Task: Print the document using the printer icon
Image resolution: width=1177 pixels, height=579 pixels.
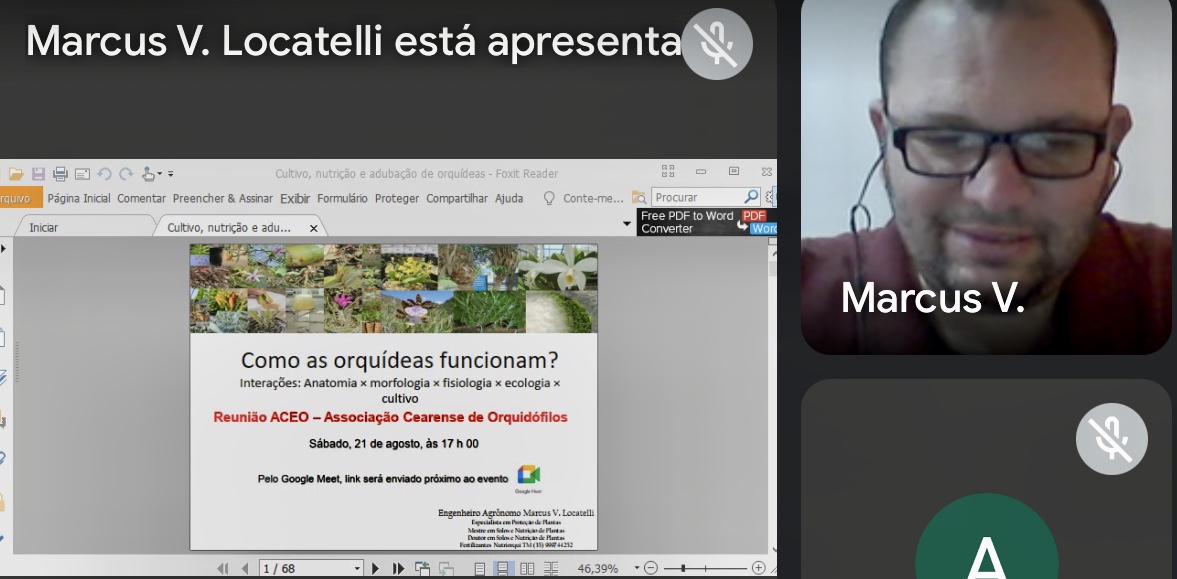Action: point(61,173)
